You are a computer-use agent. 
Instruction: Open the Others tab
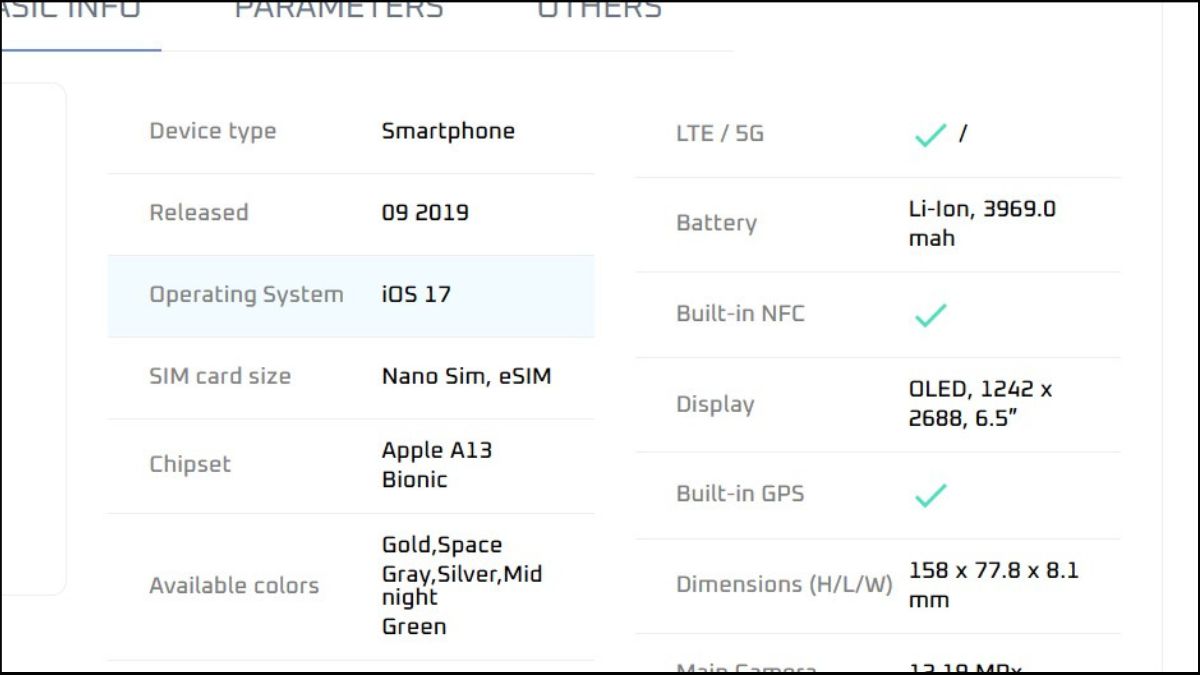599,12
